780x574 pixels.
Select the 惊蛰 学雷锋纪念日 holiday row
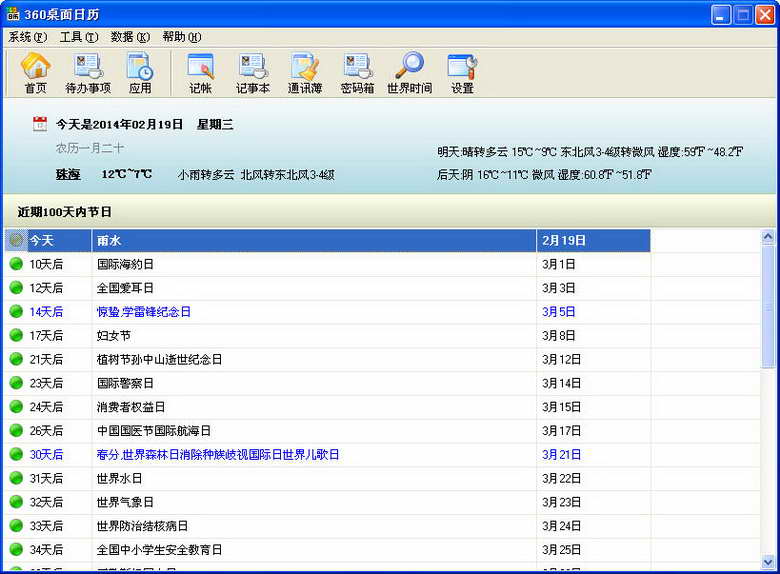(143, 312)
